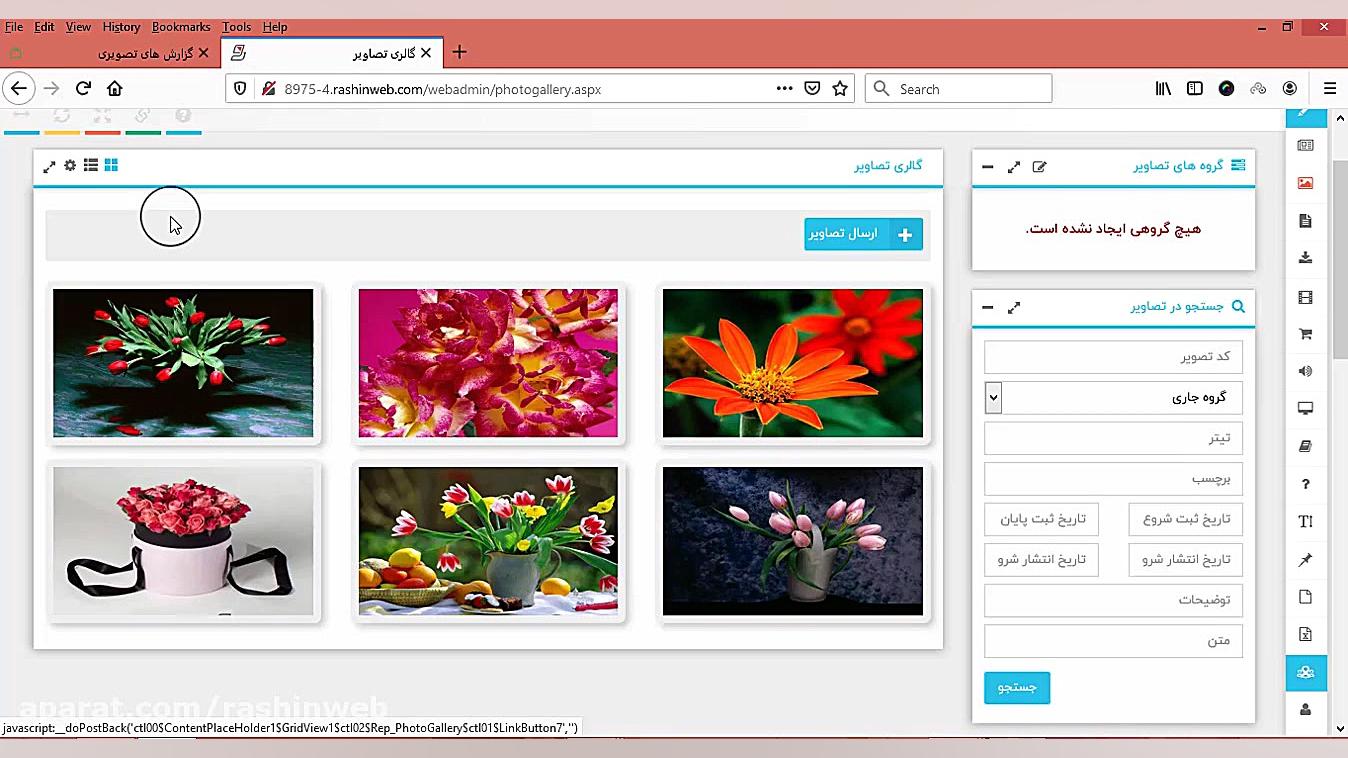Viewport: 1348px width, 758px height.
Task: Click the جستجو search button
Action: 1017,688
